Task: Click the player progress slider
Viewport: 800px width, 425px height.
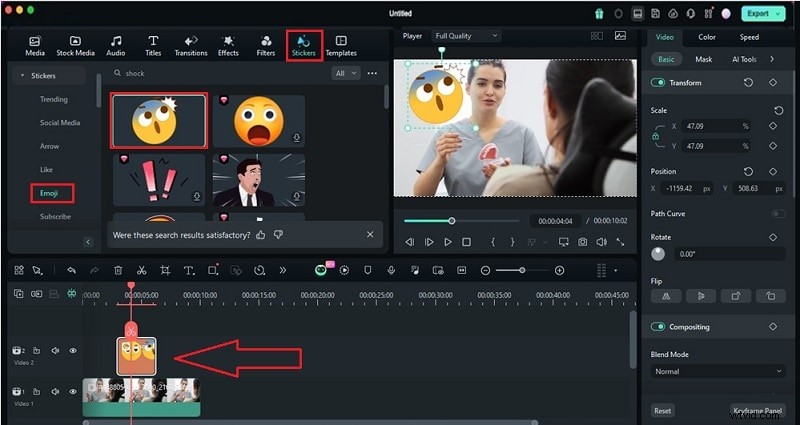Action: (461, 221)
